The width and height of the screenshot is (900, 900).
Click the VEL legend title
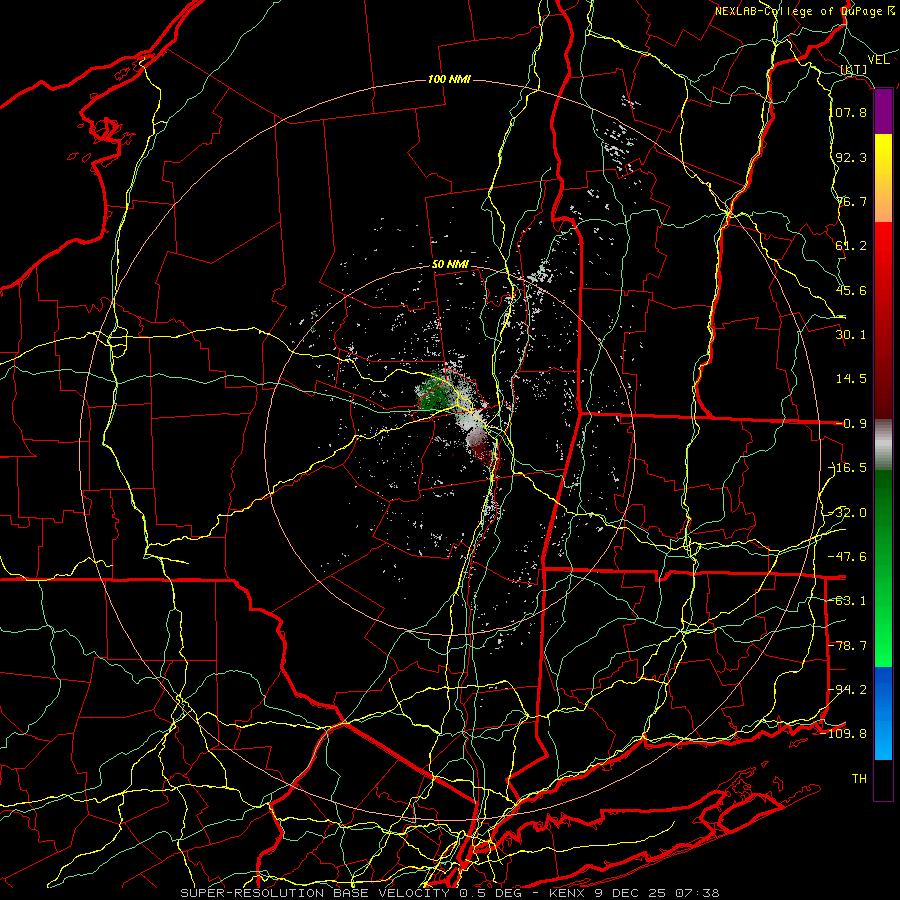pos(878,60)
